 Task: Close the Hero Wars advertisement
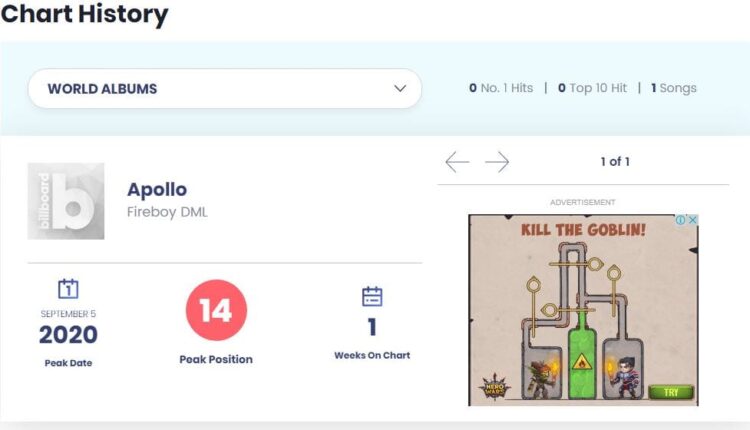click(692, 220)
